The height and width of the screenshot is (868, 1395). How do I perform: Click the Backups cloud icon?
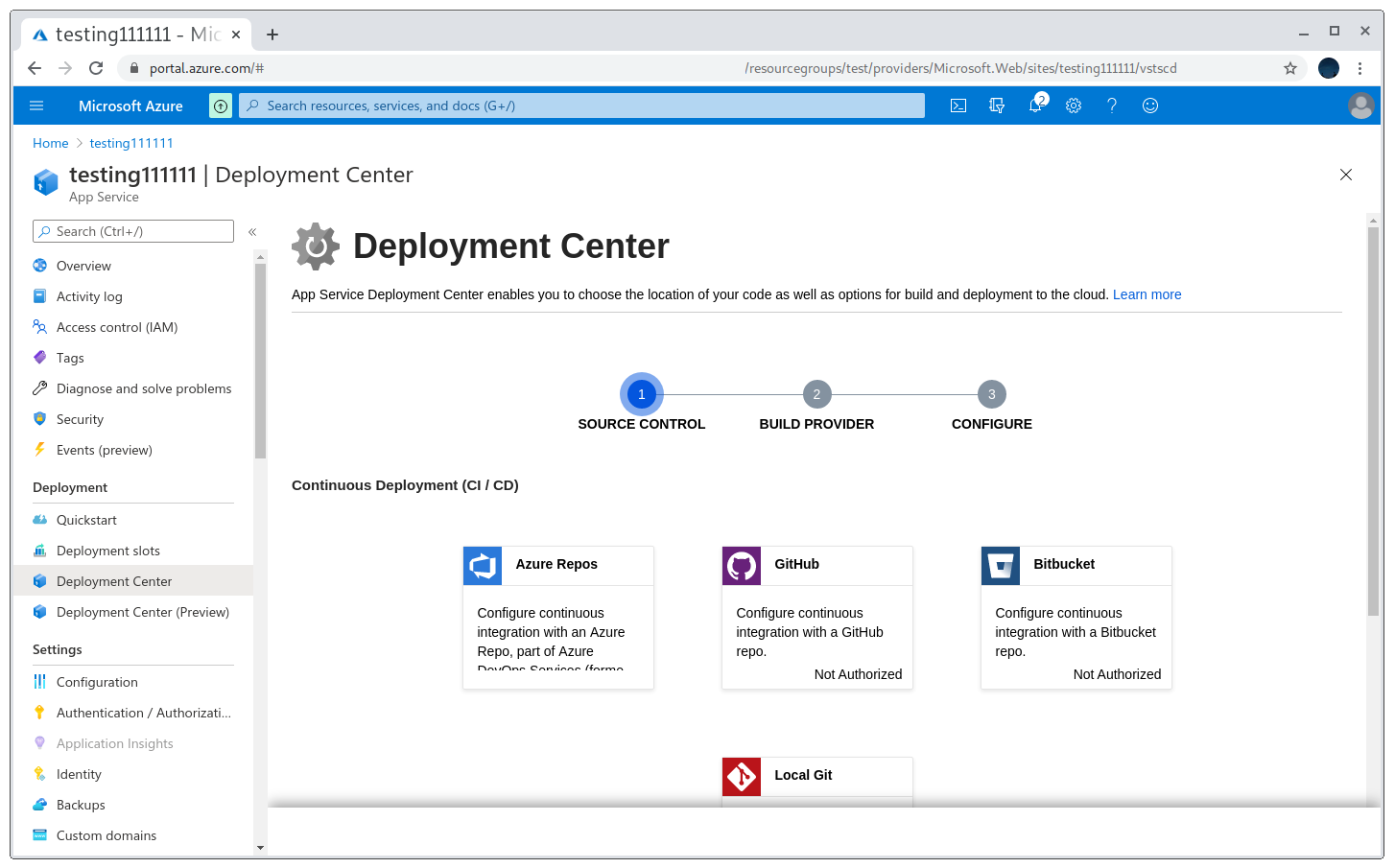[x=39, y=805]
